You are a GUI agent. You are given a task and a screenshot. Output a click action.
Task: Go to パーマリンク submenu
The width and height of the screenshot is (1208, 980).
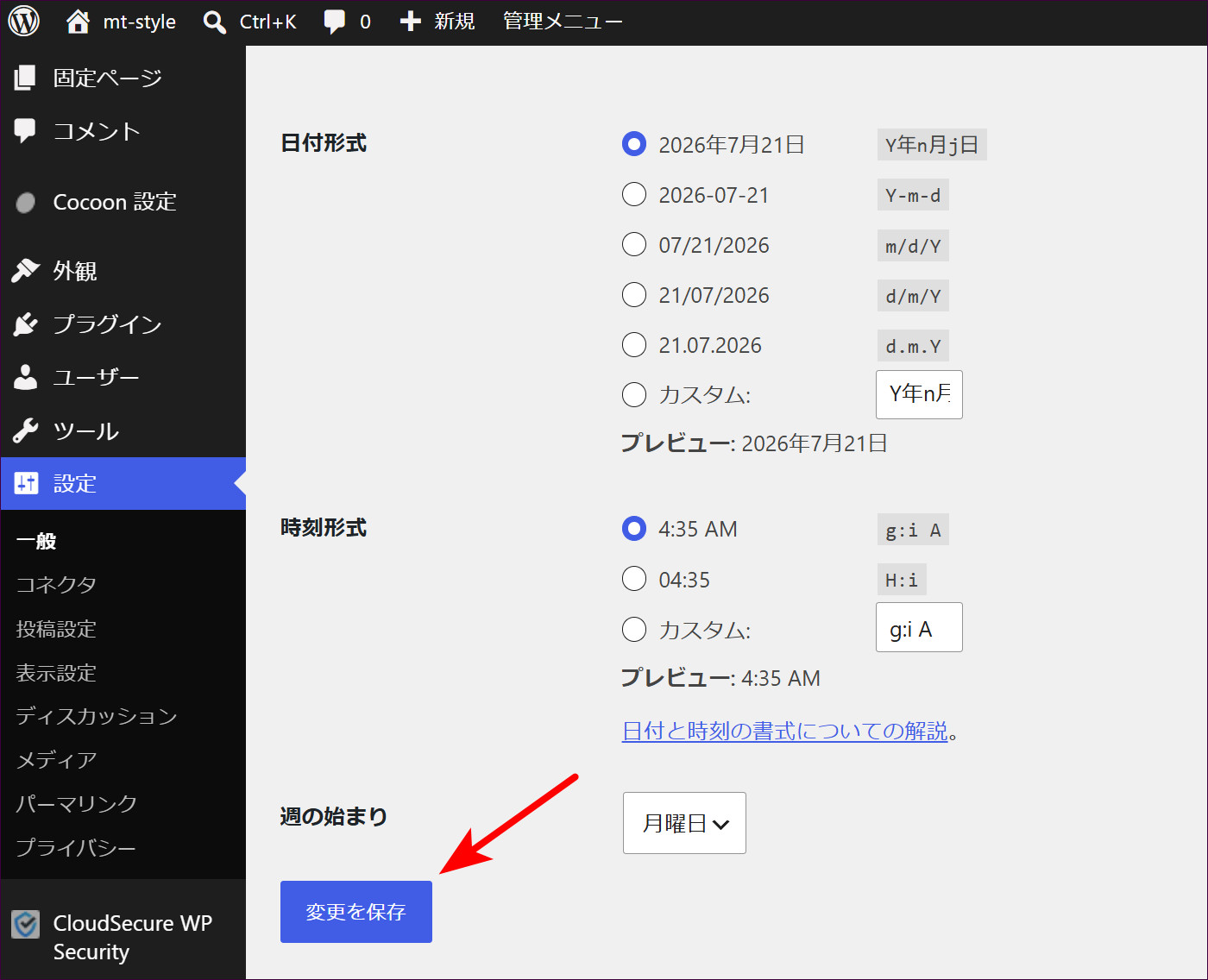pyautogui.click(x=76, y=803)
